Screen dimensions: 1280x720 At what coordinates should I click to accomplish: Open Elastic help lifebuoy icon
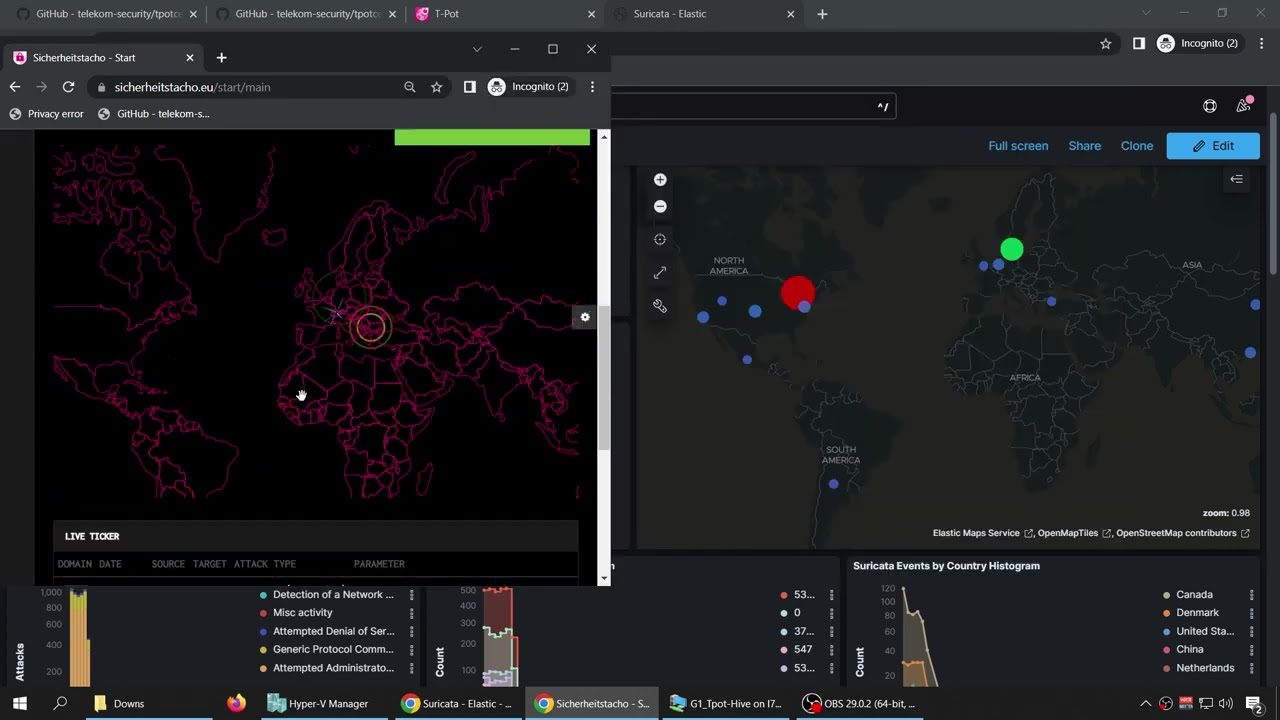(x=1210, y=106)
